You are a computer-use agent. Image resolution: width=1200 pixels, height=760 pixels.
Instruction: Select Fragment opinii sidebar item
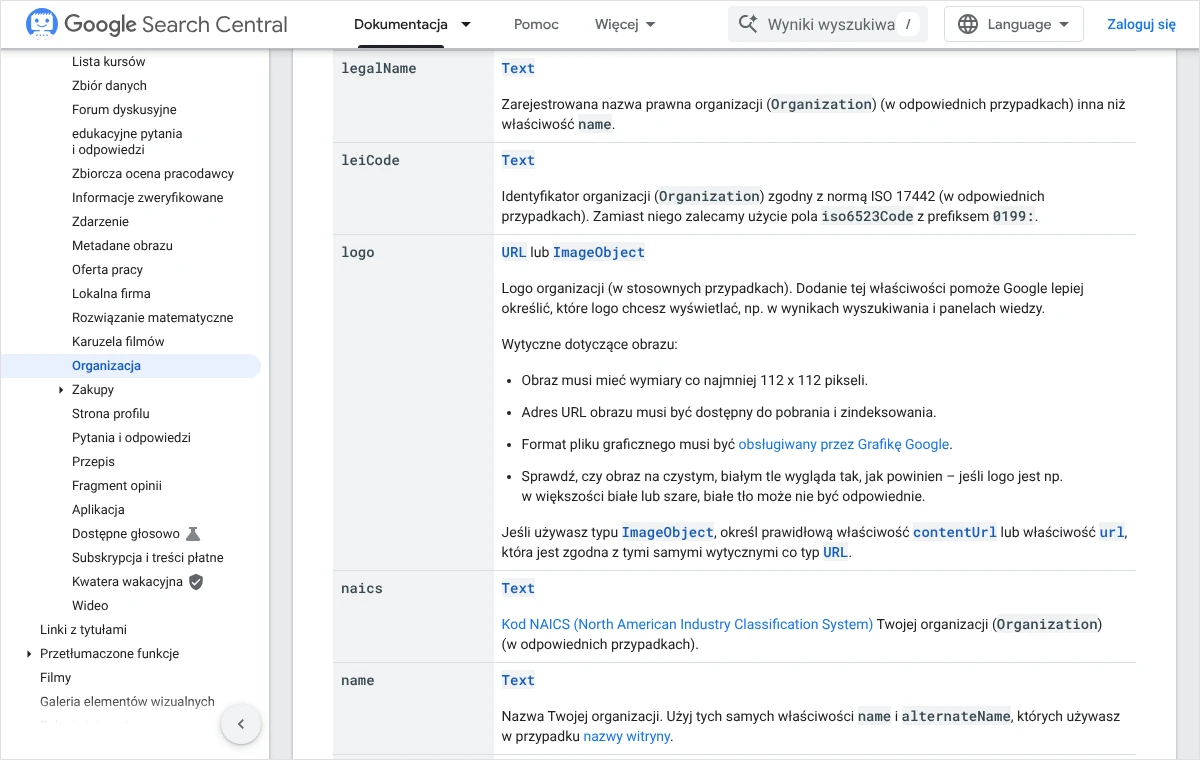(x=117, y=485)
